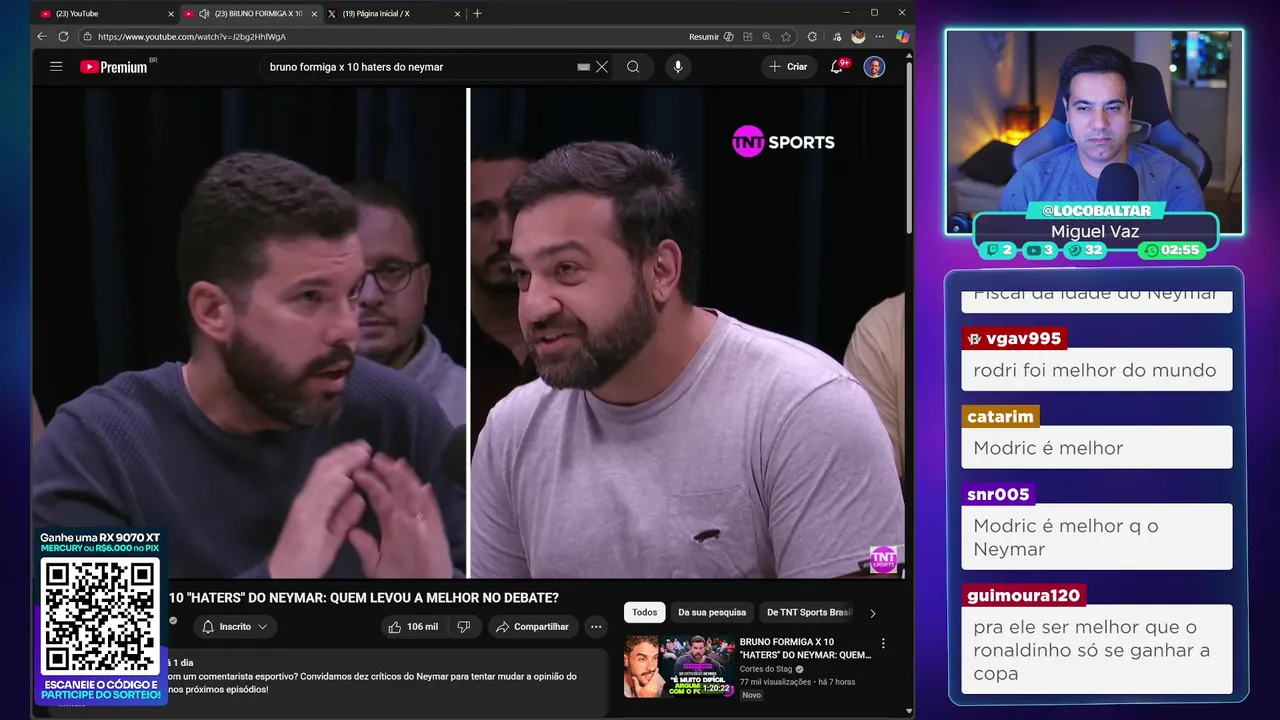Image resolution: width=1280 pixels, height=720 pixels.
Task: Show more filter chips arrow
Action: tap(872, 613)
